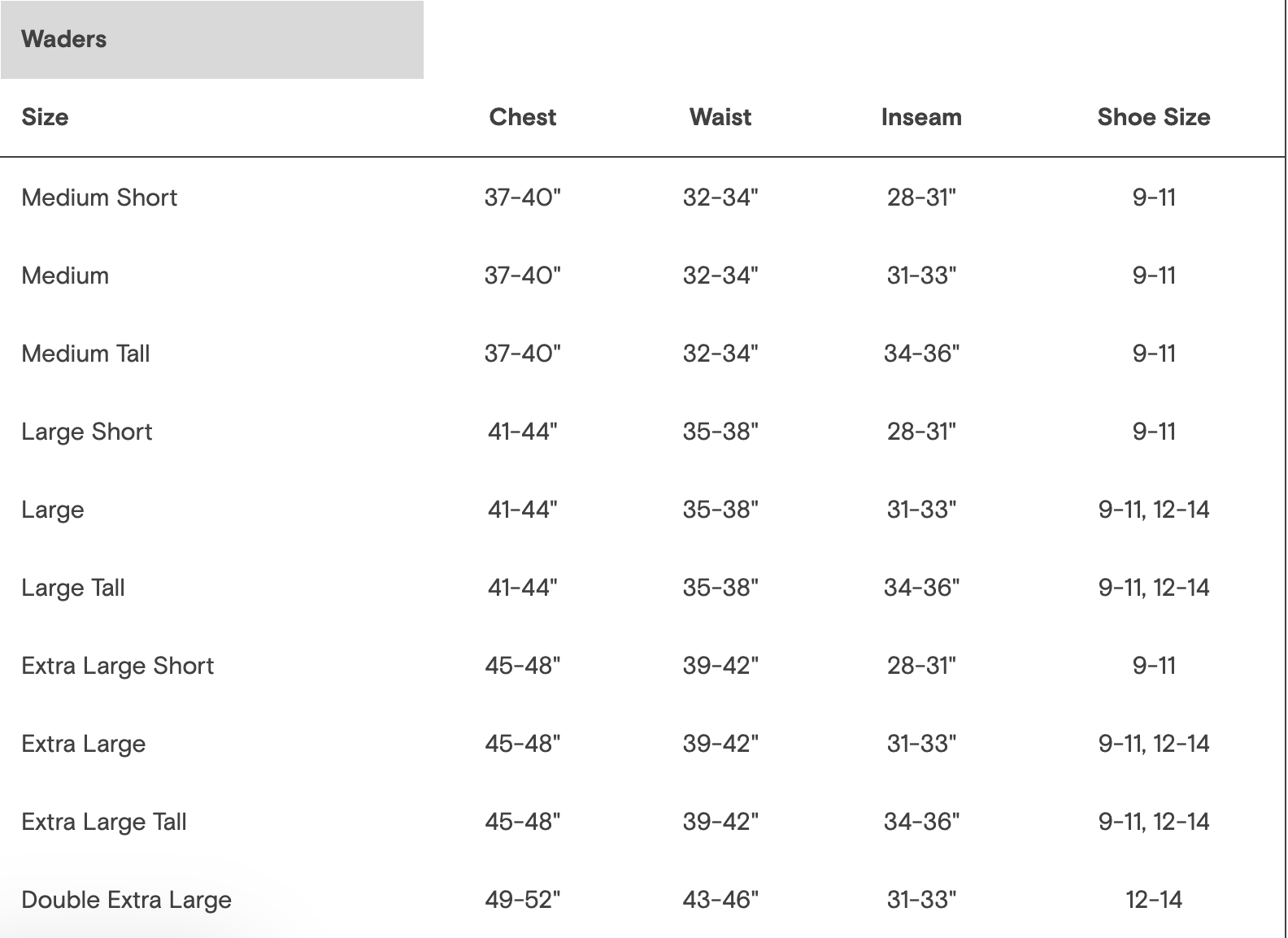
Task: Click Large row shoe size 9-11, 12-14
Action: point(1154,510)
